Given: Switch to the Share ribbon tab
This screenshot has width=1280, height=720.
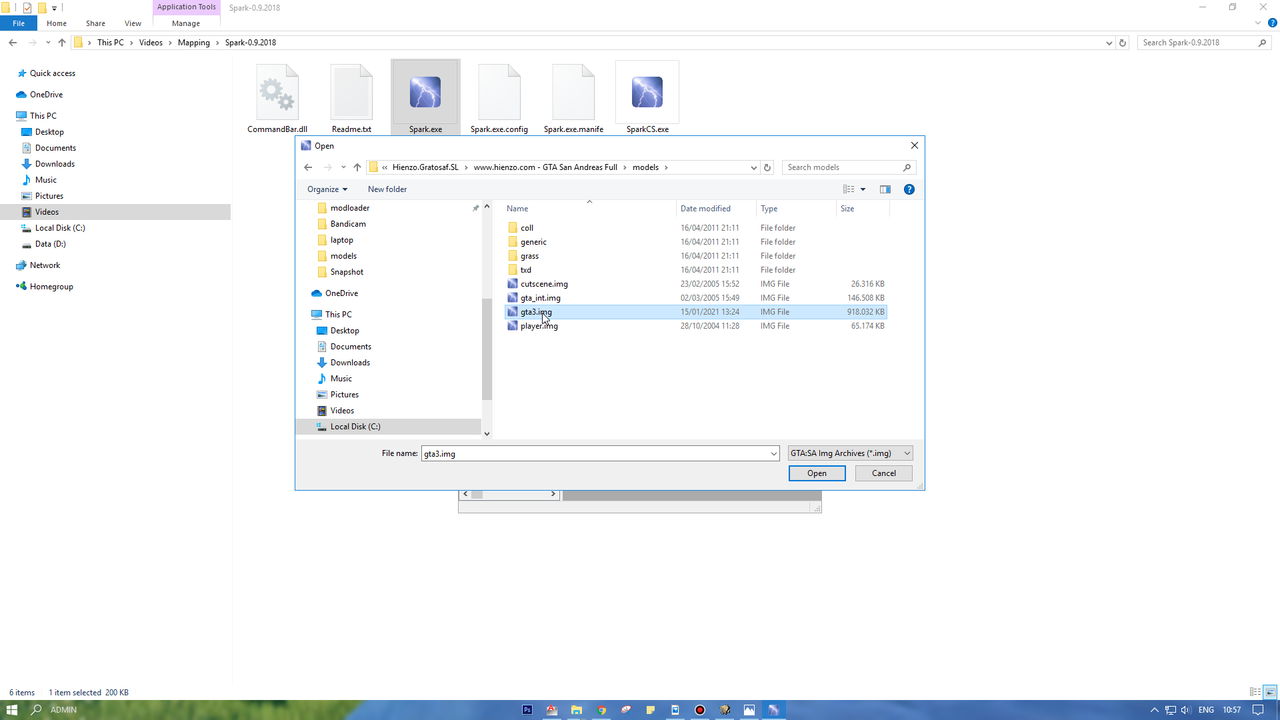Looking at the screenshot, I should [95, 23].
